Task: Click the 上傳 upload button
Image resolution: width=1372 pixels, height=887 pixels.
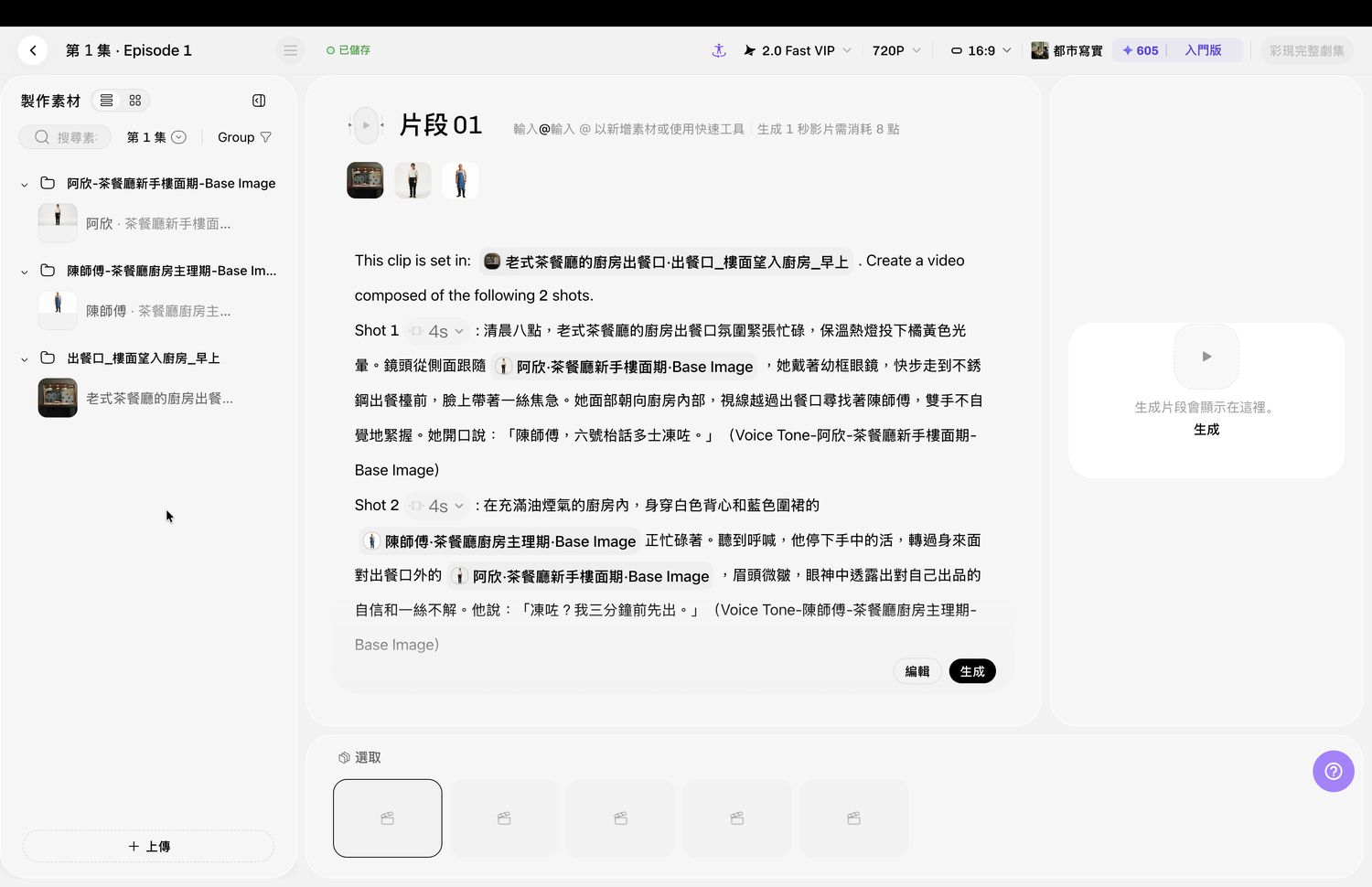Action: click(x=148, y=846)
